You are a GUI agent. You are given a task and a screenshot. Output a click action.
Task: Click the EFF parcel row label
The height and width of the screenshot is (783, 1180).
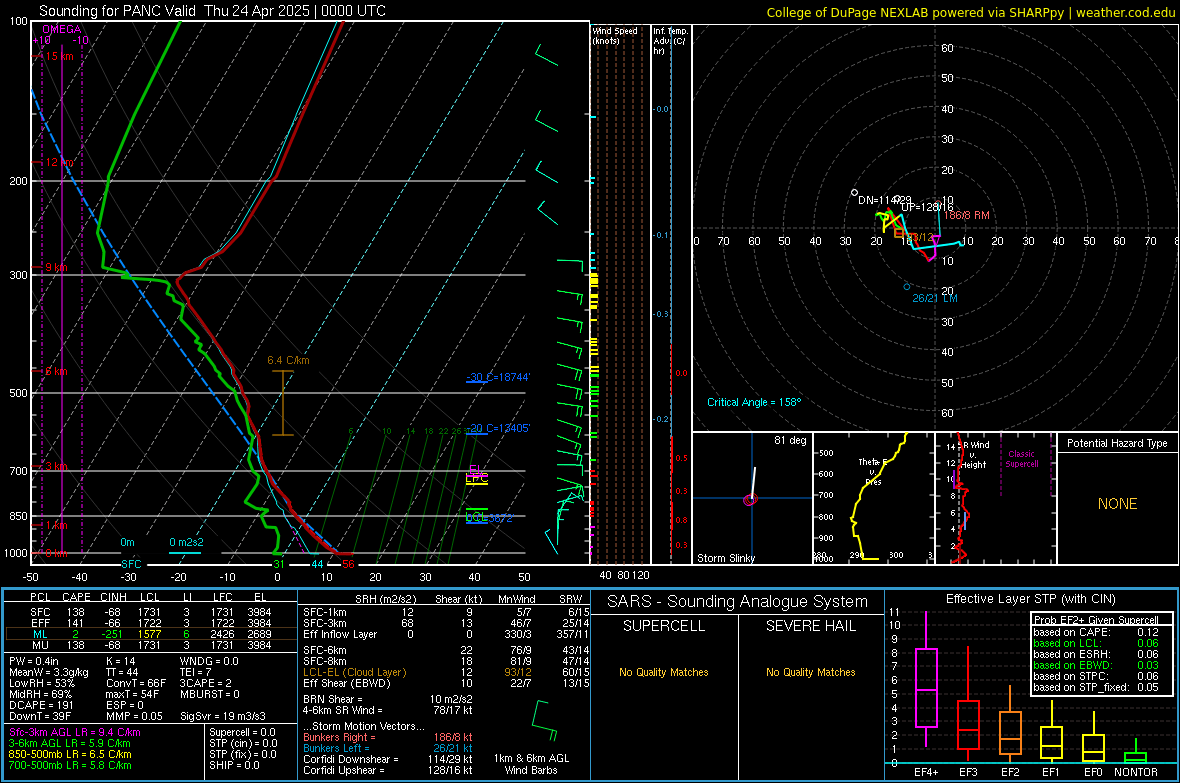[40, 623]
